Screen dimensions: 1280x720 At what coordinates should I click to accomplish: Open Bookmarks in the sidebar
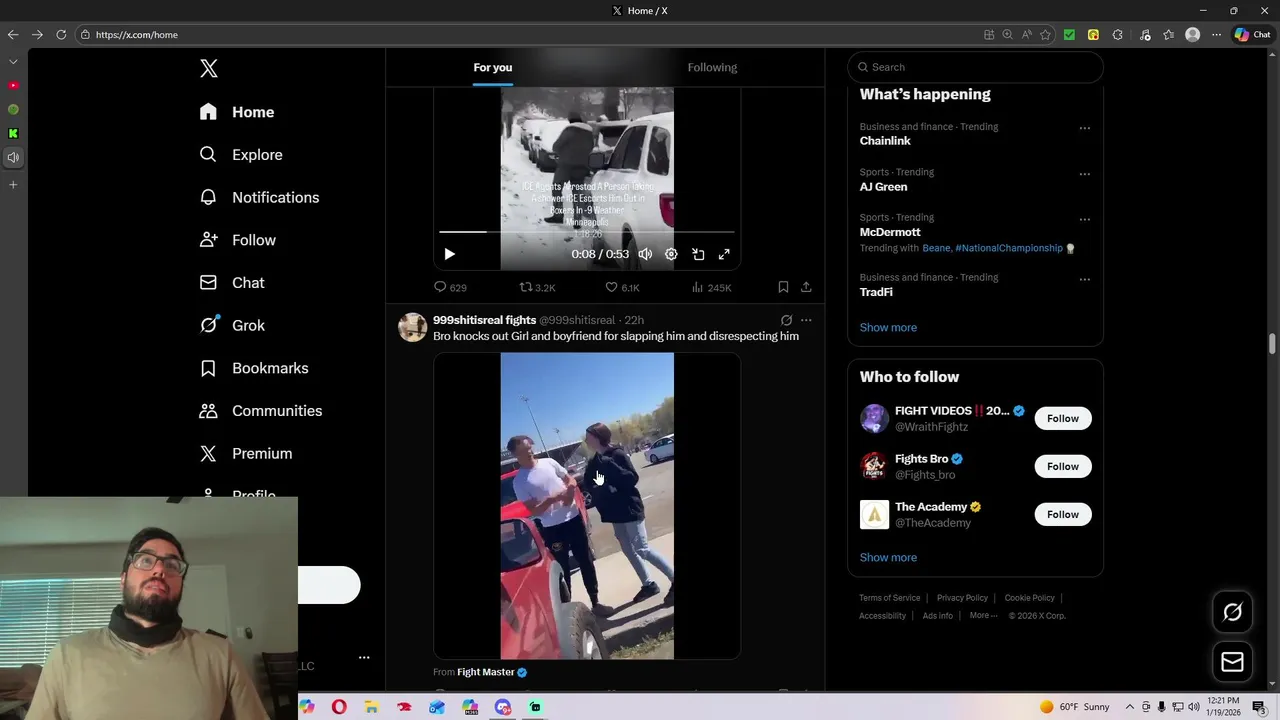[254, 368]
